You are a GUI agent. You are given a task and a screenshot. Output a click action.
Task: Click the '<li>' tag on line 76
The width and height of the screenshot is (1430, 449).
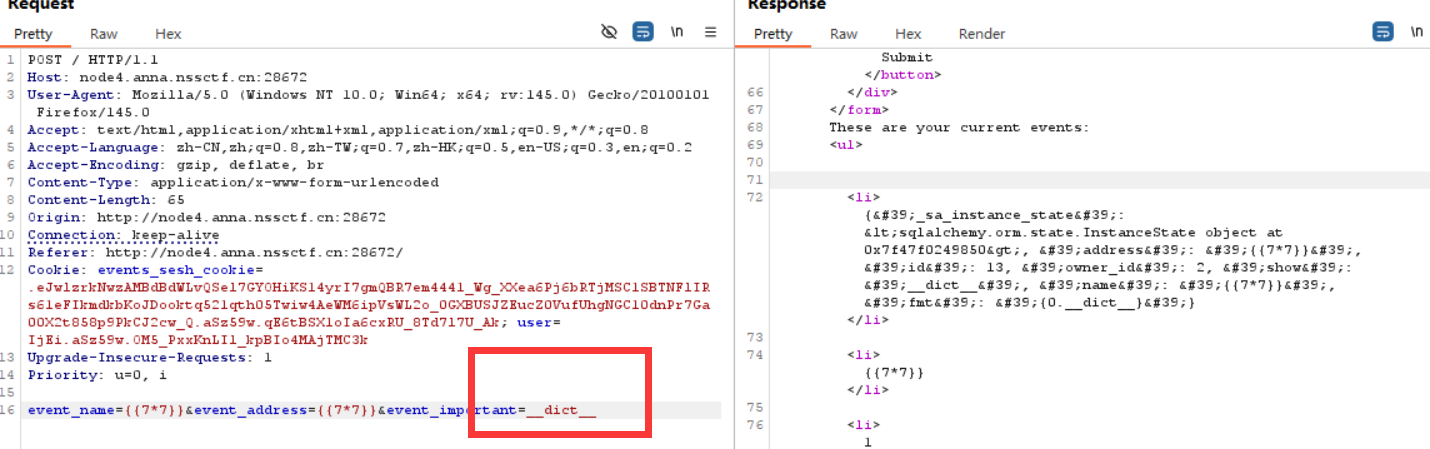click(x=863, y=426)
